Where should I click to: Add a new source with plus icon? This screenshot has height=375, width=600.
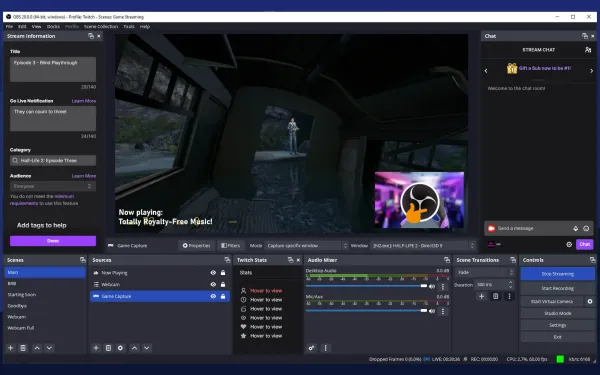(x=96, y=348)
